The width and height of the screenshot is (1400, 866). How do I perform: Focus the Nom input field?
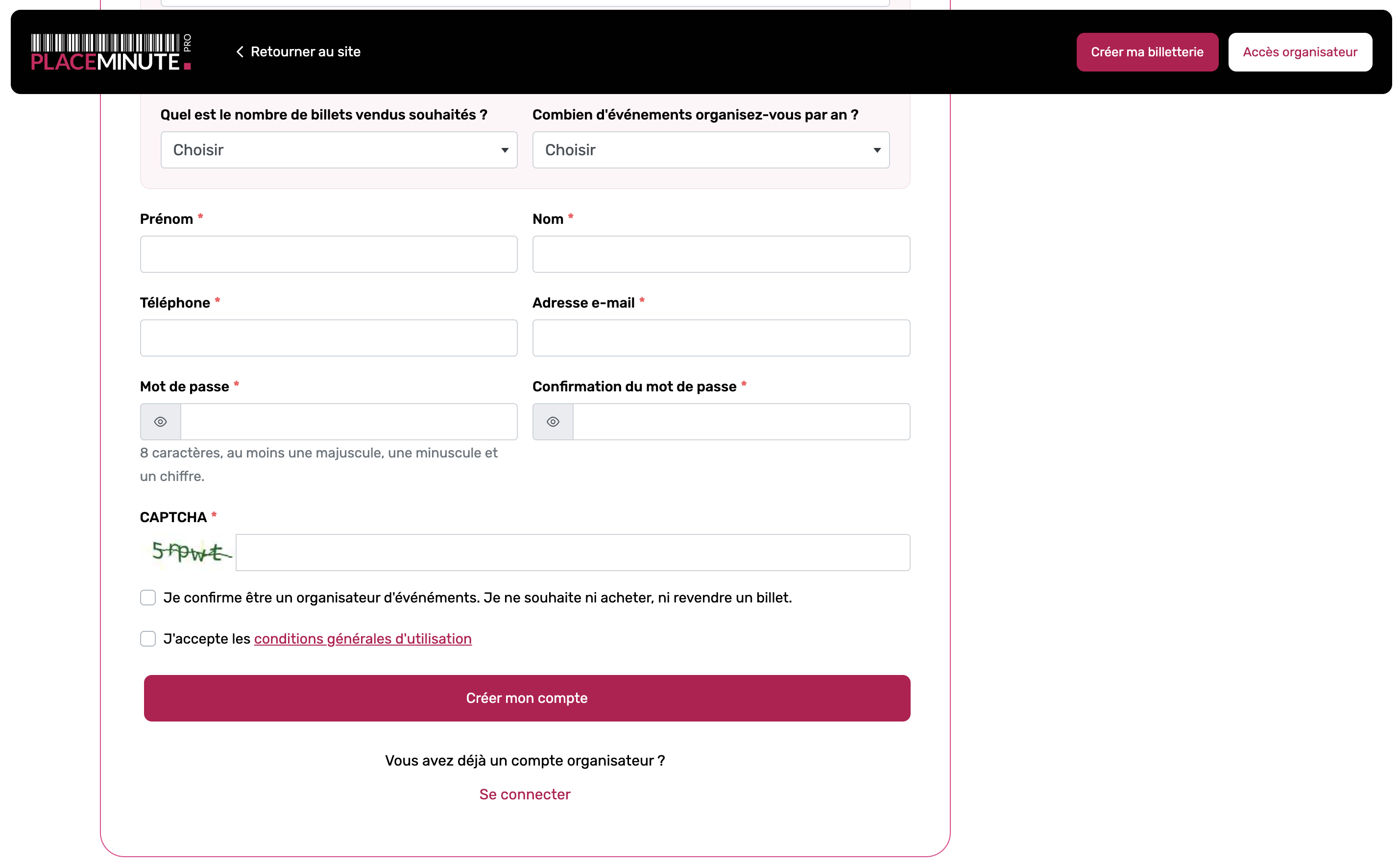721,254
